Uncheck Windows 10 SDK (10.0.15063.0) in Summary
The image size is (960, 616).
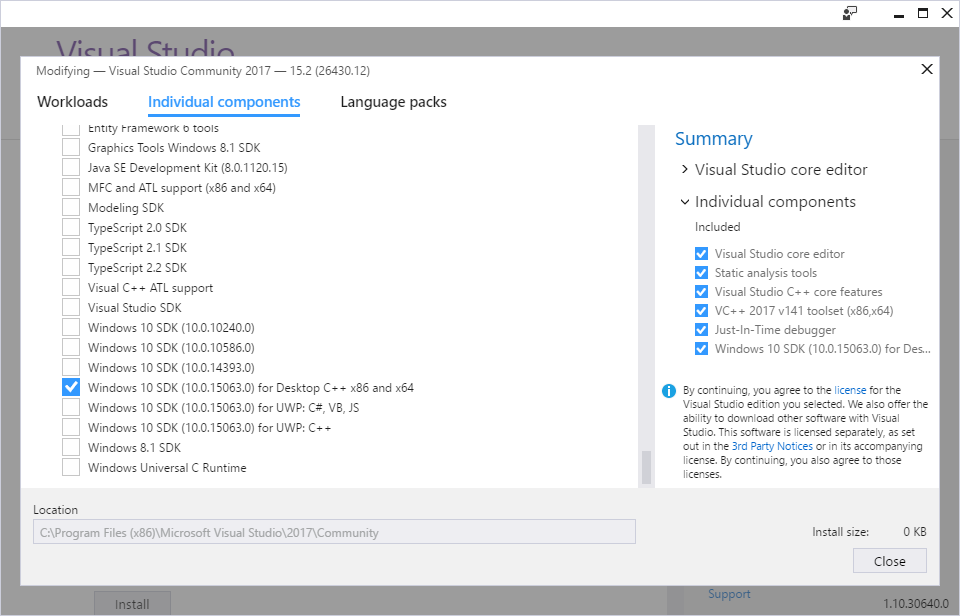702,348
